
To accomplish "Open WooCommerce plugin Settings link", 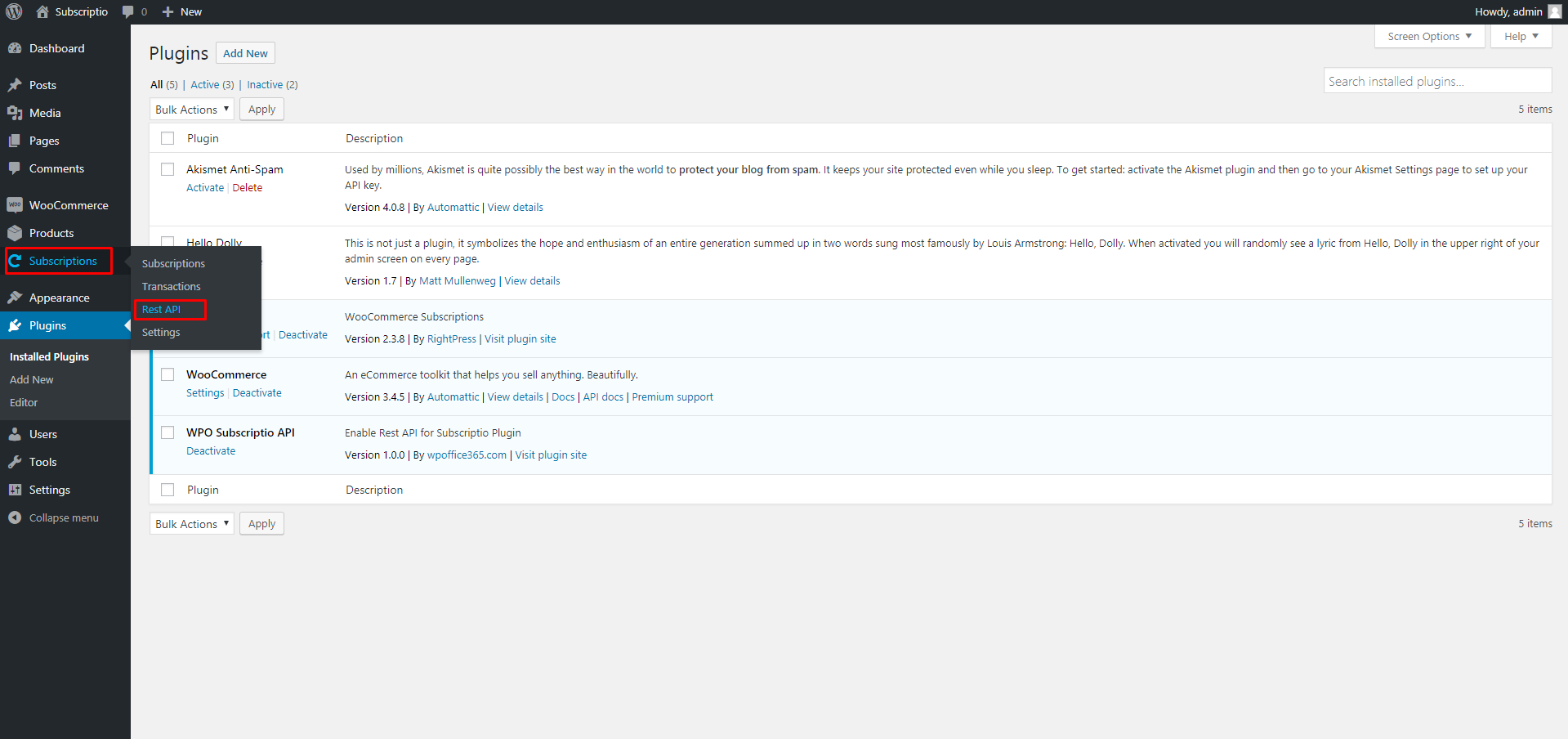I will point(205,393).
